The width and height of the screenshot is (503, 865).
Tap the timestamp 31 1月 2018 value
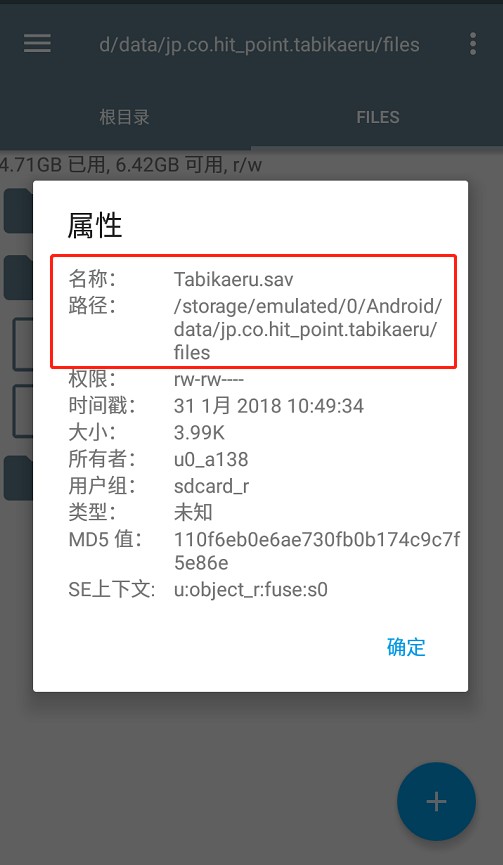[269, 406]
